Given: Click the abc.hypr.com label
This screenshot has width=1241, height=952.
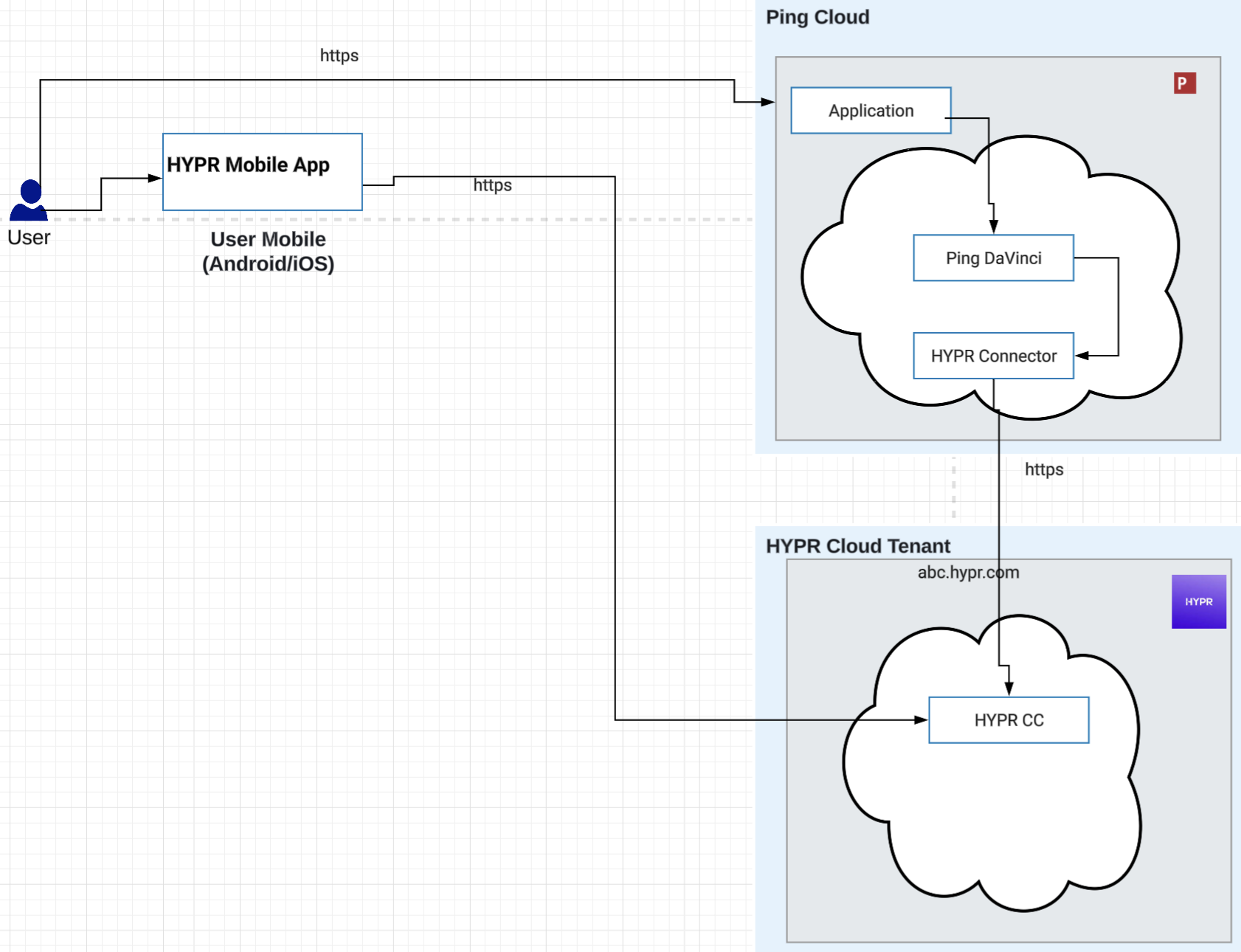Looking at the screenshot, I should coord(968,573).
